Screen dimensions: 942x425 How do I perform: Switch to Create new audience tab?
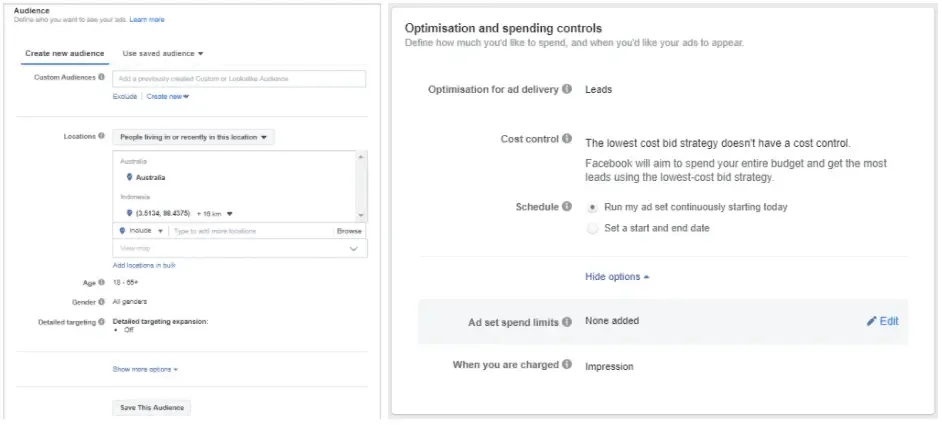coord(64,54)
